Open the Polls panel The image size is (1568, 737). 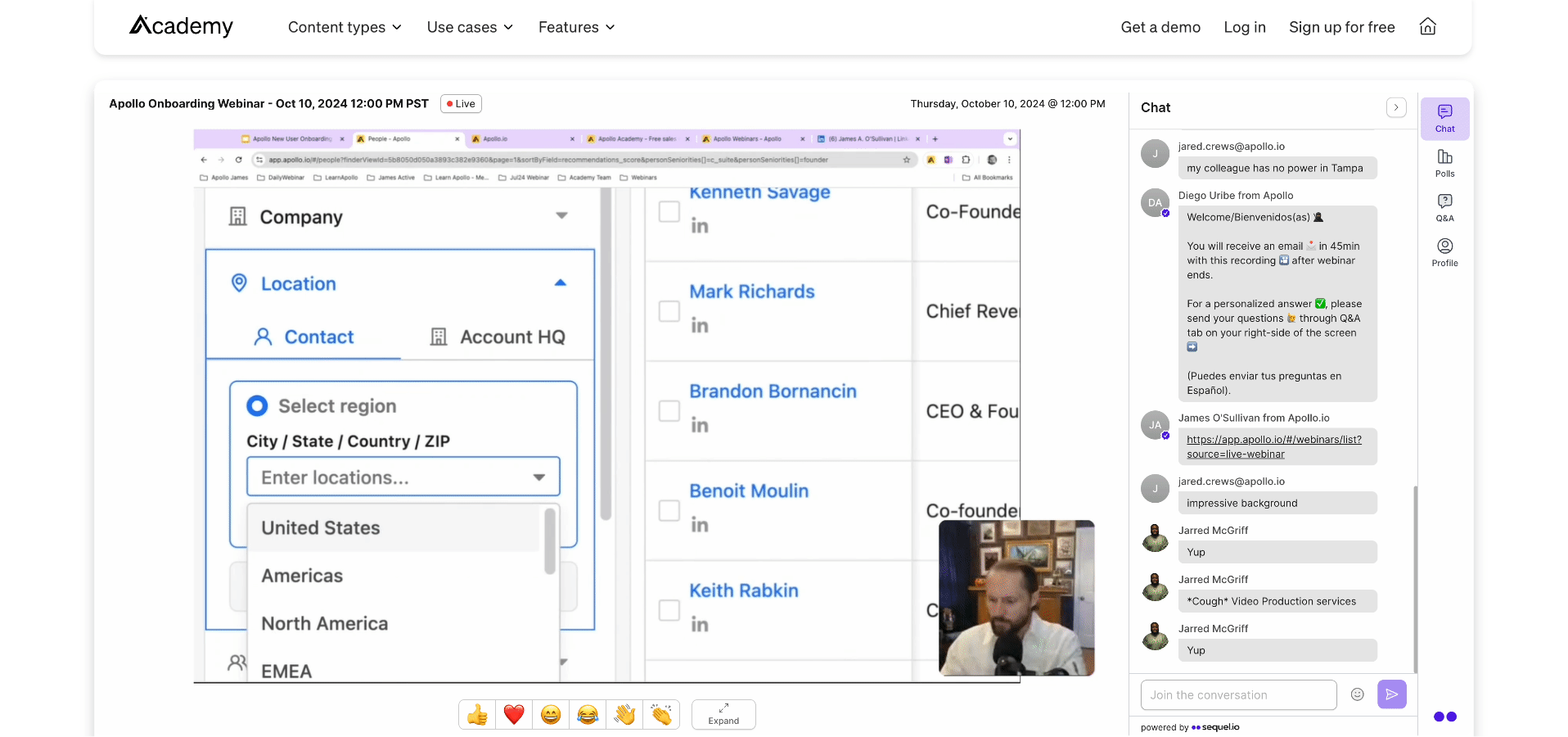(1444, 163)
